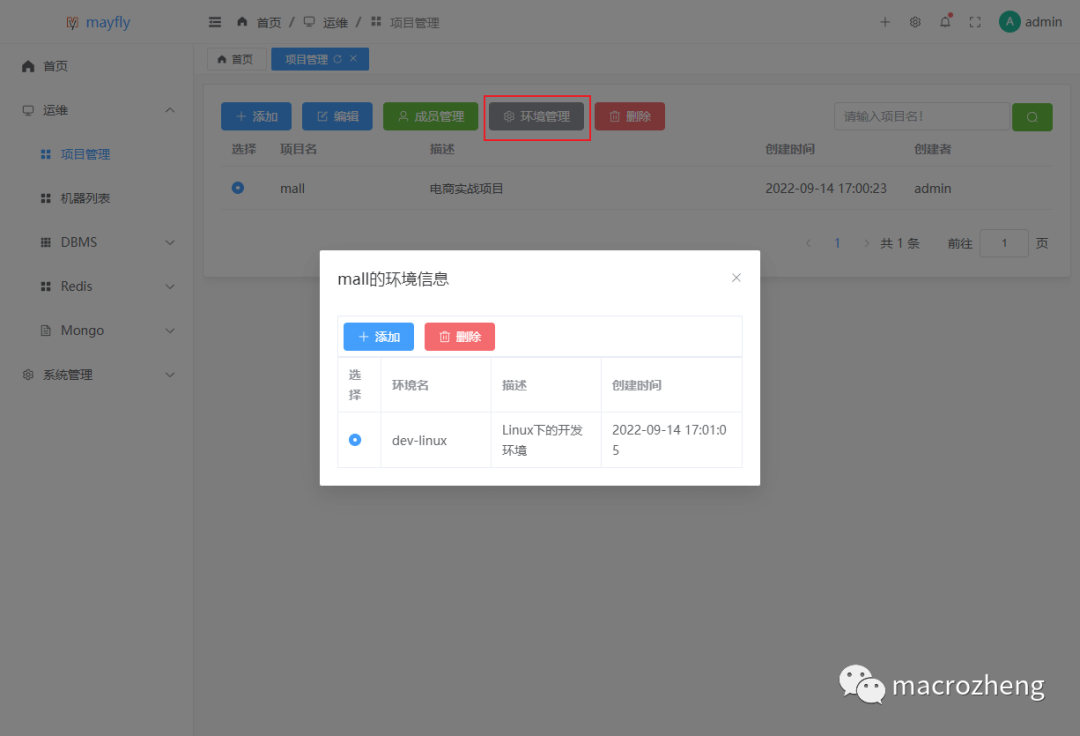The width and height of the screenshot is (1080, 736).
Task: Click the blue 添加 button in dialog
Action: [x=378, y=337]
